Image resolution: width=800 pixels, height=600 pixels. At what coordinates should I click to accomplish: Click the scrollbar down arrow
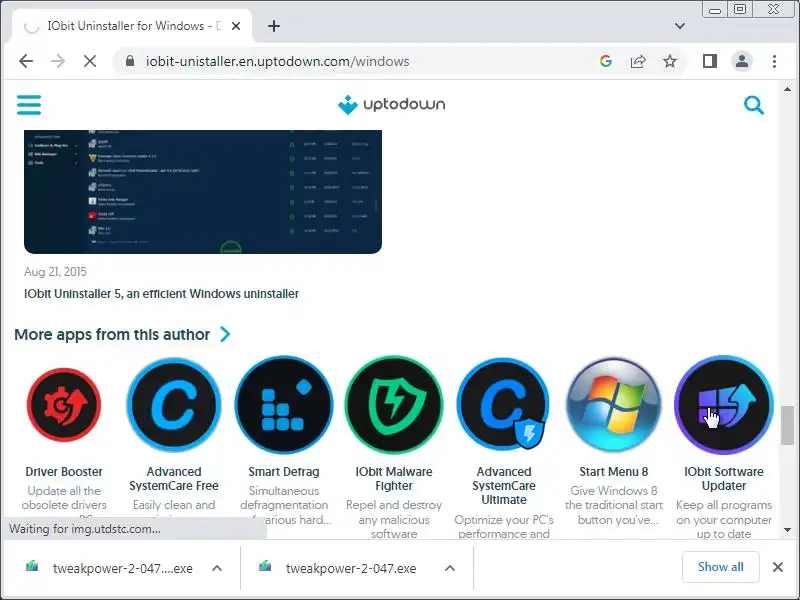tap(787, 530)
